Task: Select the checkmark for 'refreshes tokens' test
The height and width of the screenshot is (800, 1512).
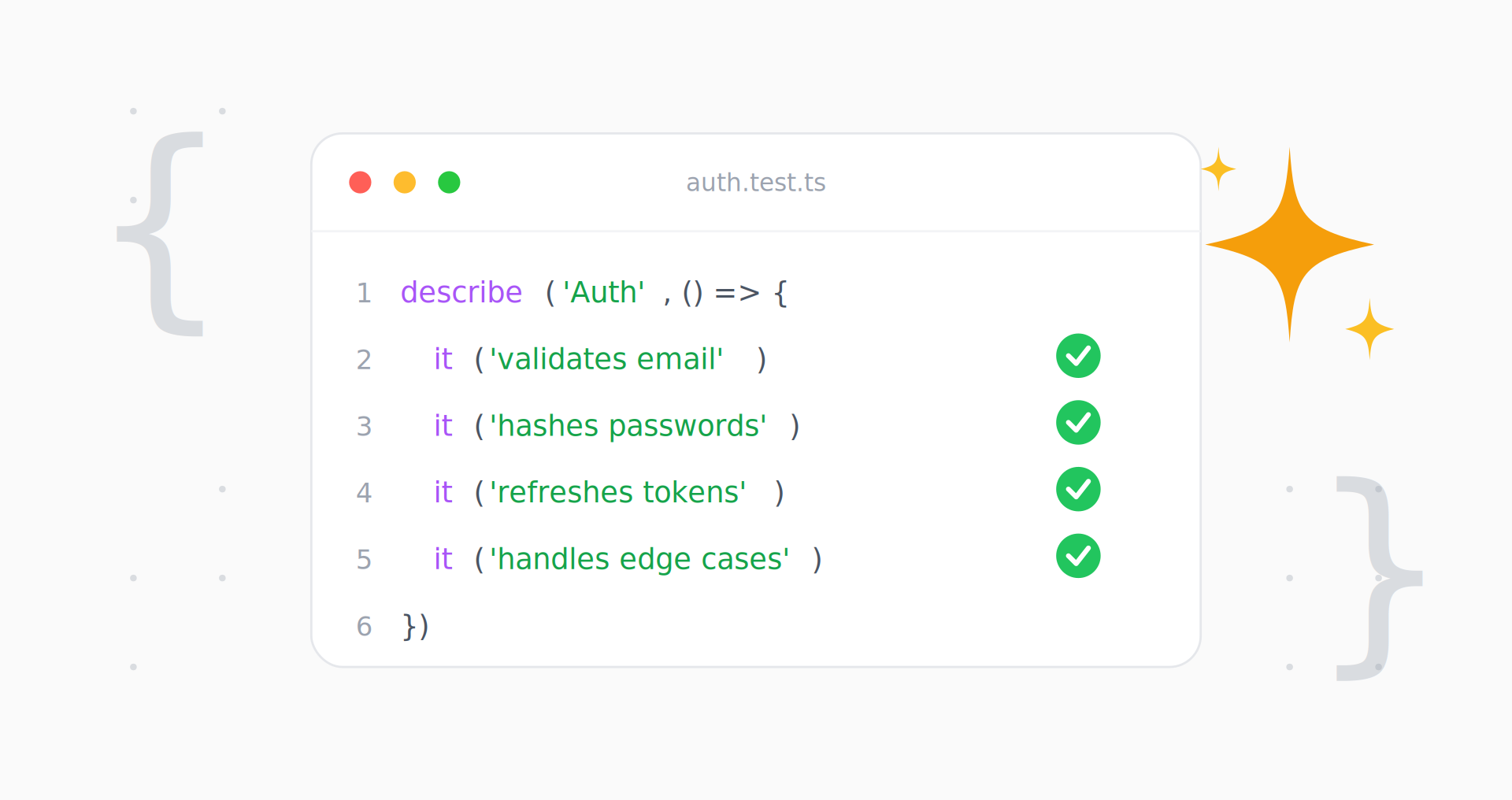Action: [x=1077, y=489]
